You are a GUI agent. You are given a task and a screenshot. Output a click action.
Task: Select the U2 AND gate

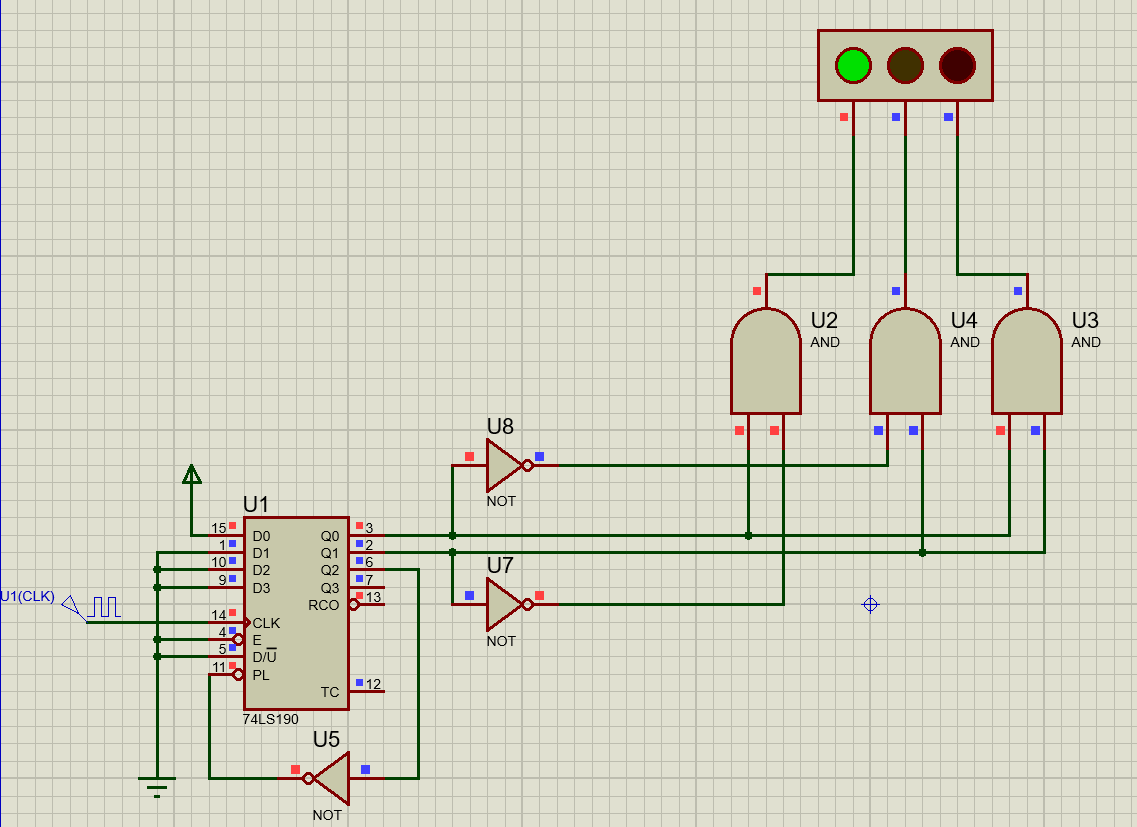click(x=766, y=362)
